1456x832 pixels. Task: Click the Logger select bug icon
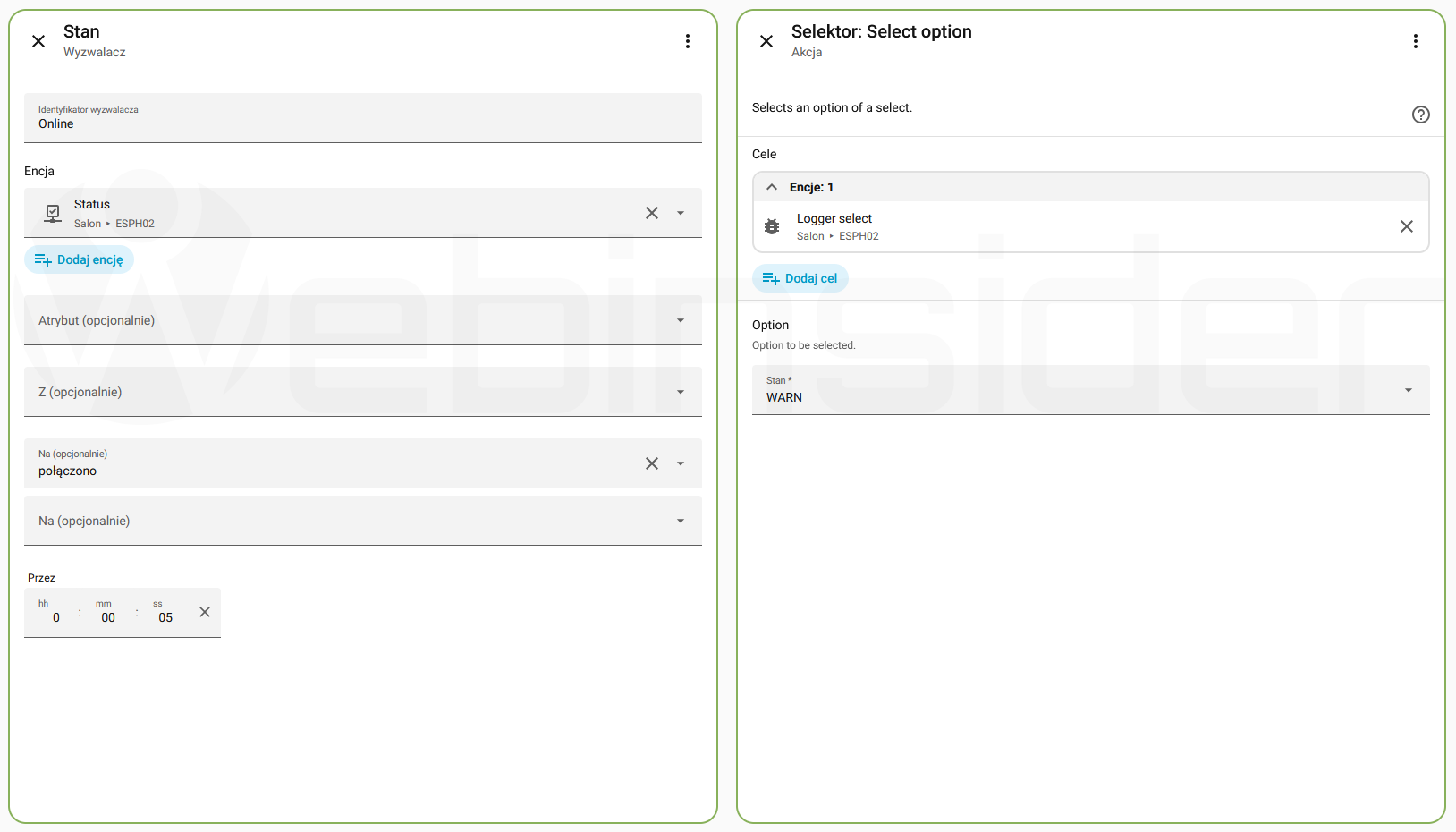coord(772,227)
